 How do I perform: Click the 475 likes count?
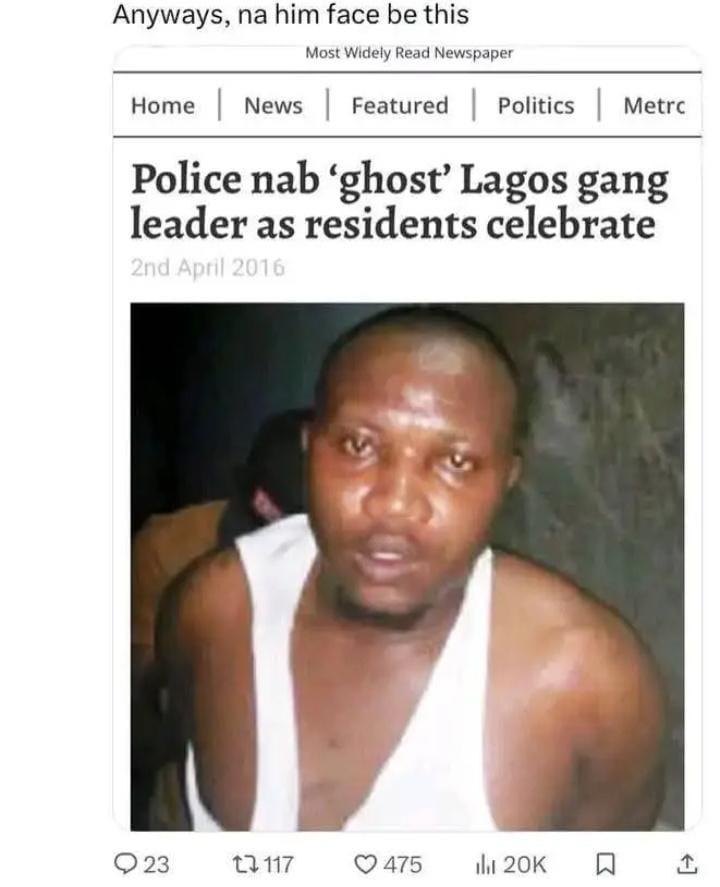pyautogui.click(x=403, y=865)
